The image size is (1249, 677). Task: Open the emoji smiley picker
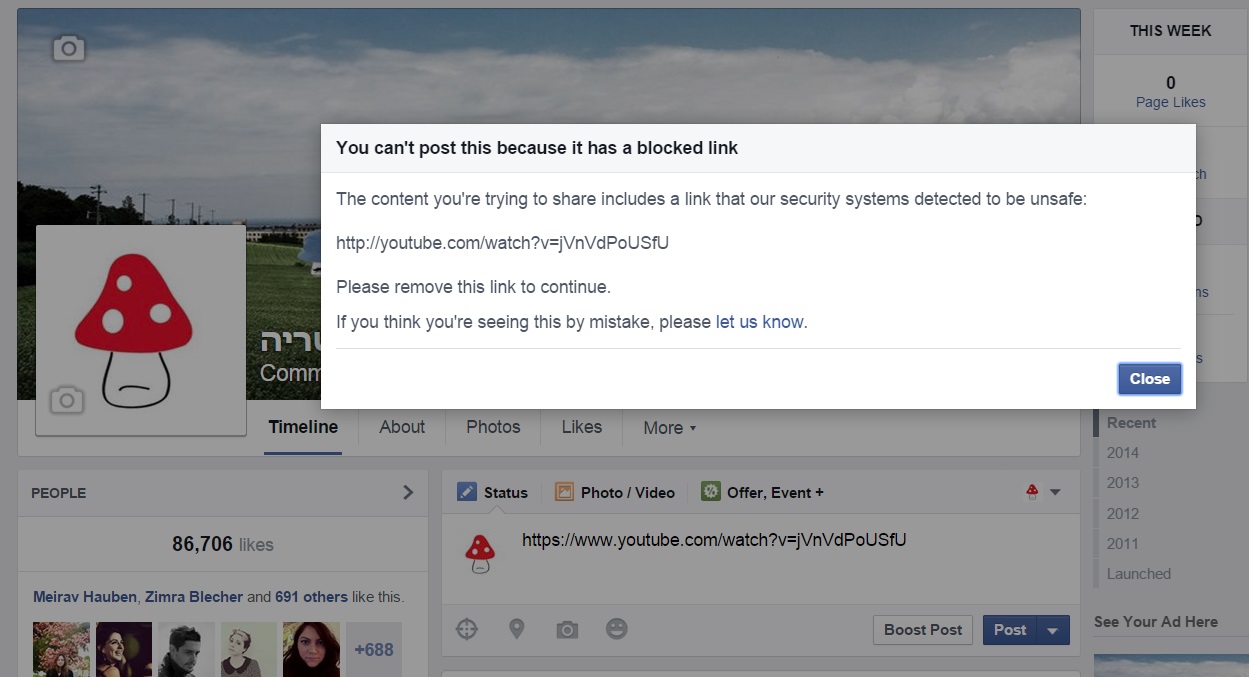tap(617, 629)
